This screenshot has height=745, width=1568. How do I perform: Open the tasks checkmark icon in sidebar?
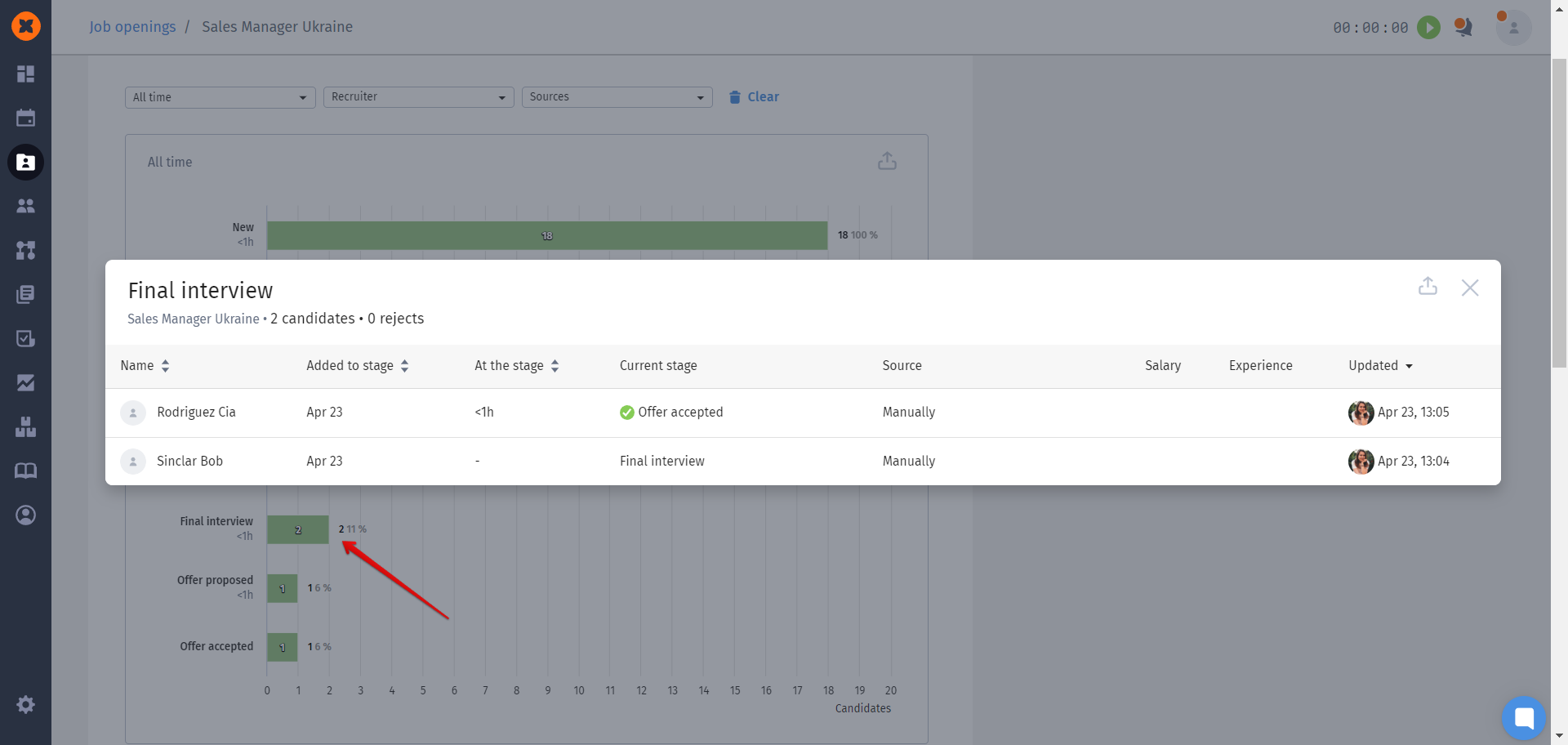coord(26,338)
